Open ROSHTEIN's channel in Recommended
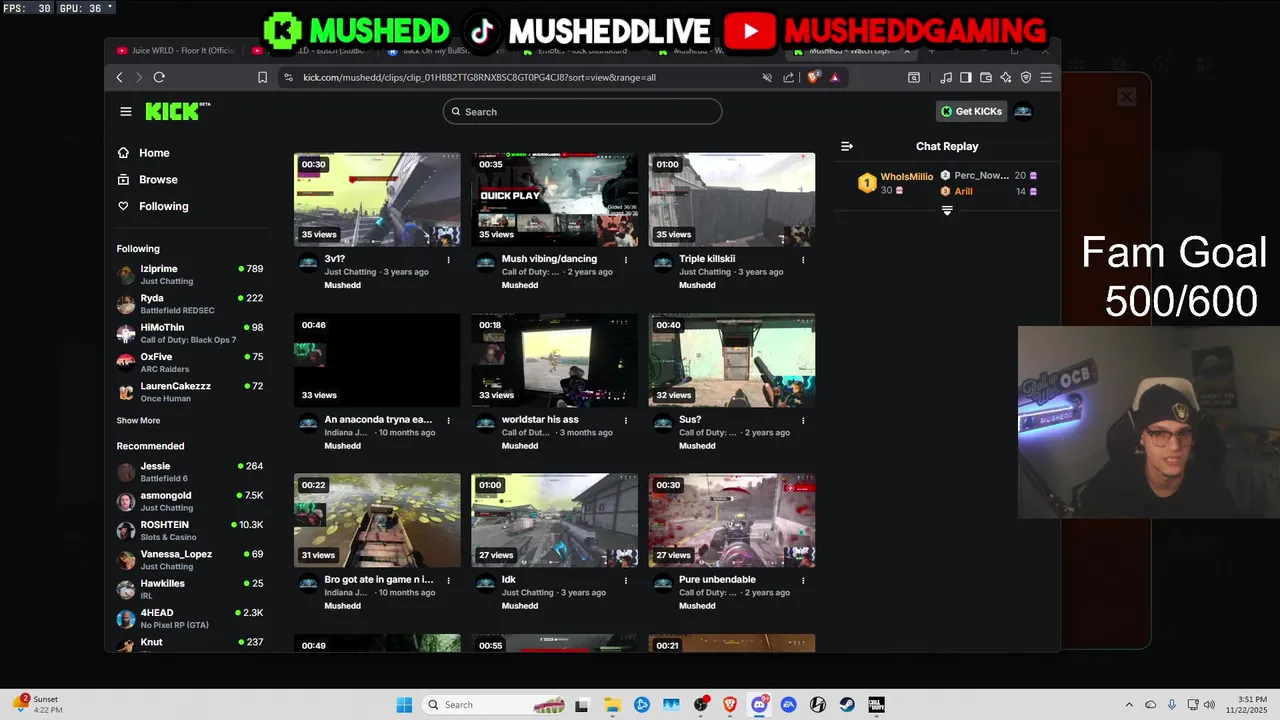Screen dimensions: 1280x720 pos(190,530)
